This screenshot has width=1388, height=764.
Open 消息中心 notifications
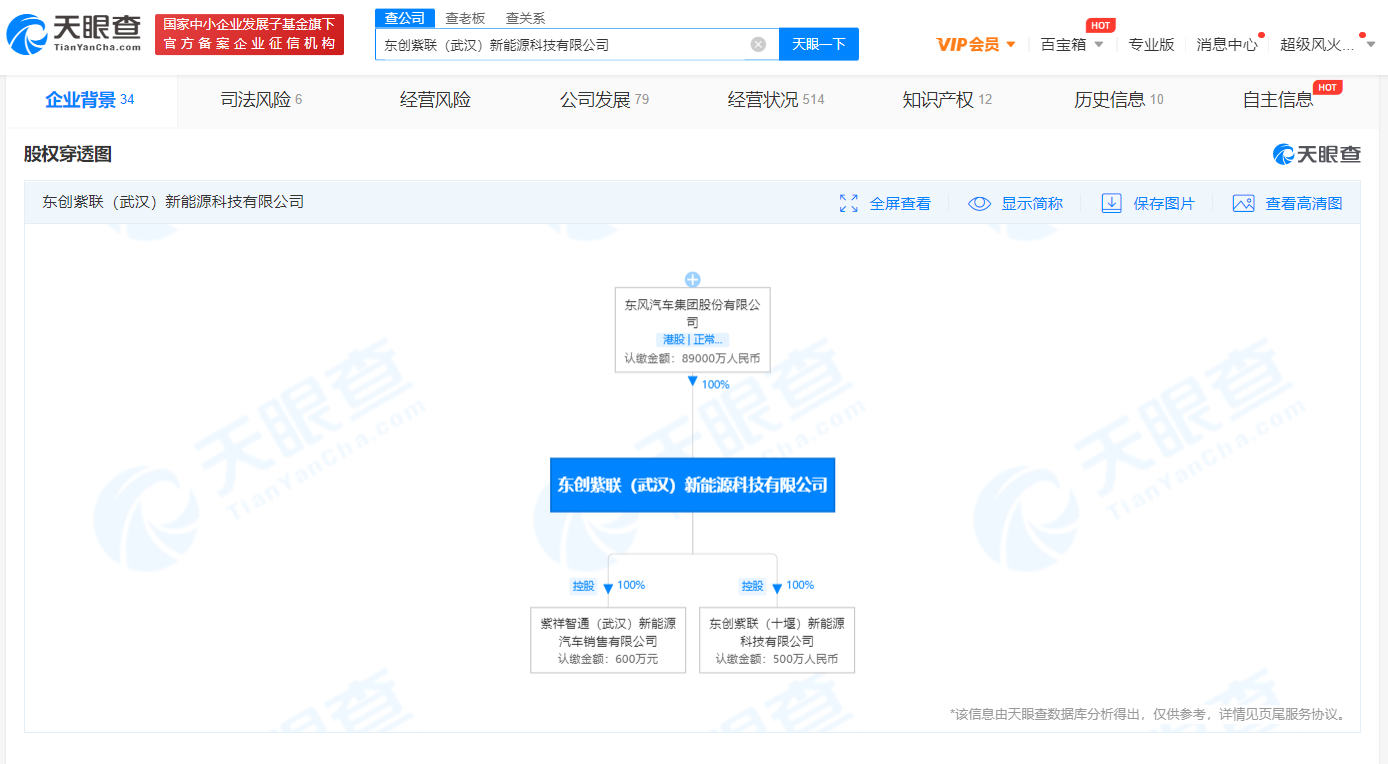1227,44
